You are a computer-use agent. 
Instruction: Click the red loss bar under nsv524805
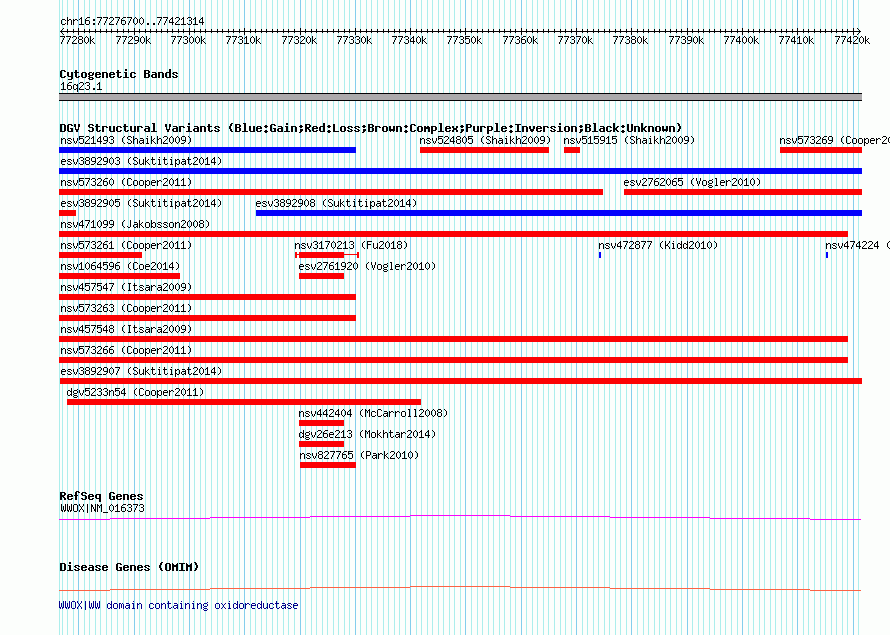[484, 150]
